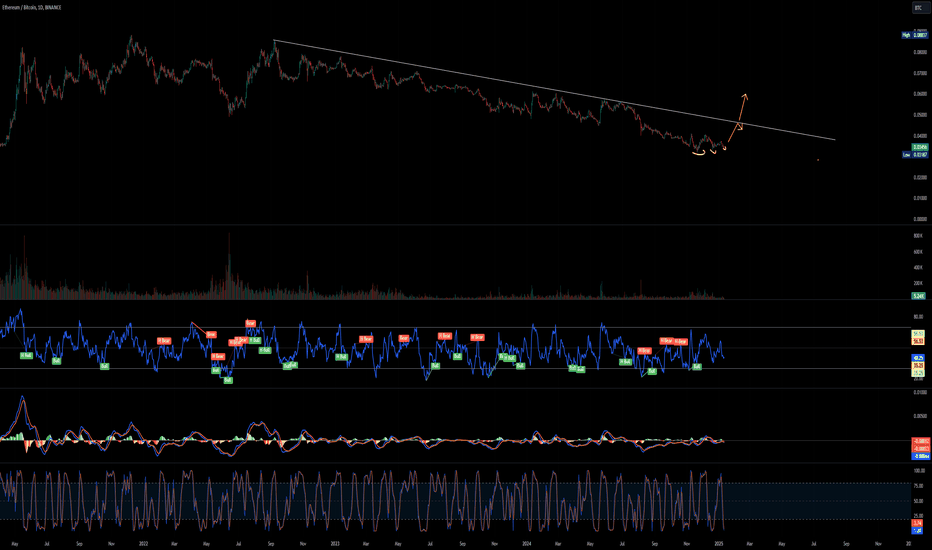Click the 2023 label on the time axis

pyautogui.click(x=335, y=543)
